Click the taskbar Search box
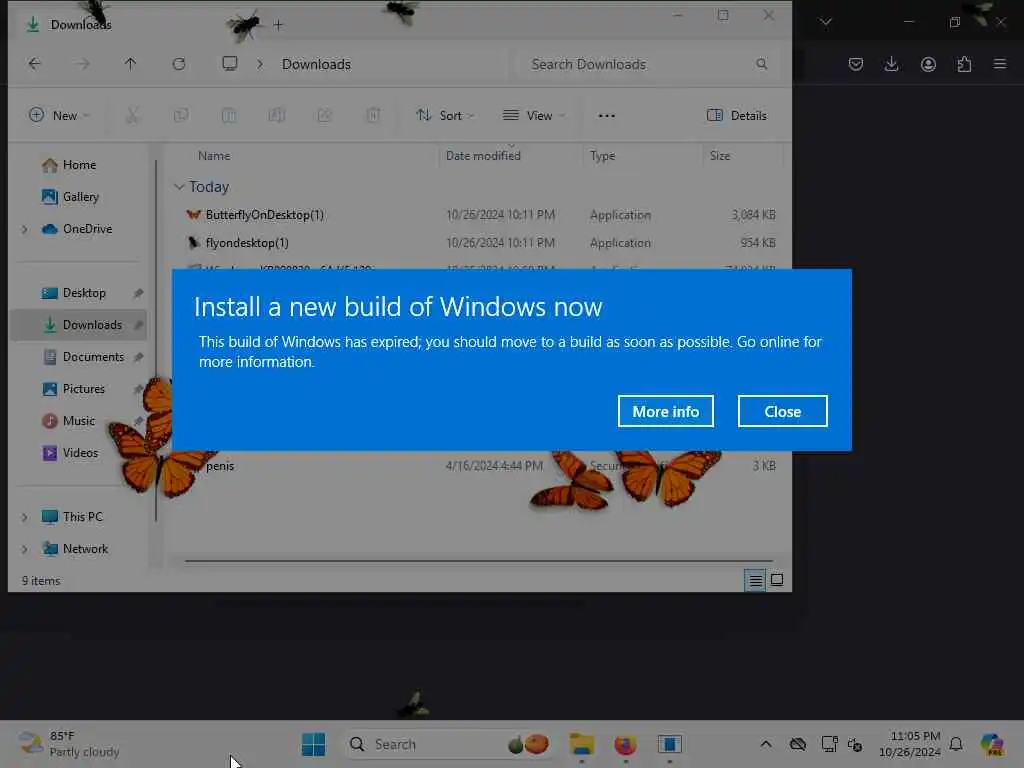The image size is (1024, 768). point(449,744)
